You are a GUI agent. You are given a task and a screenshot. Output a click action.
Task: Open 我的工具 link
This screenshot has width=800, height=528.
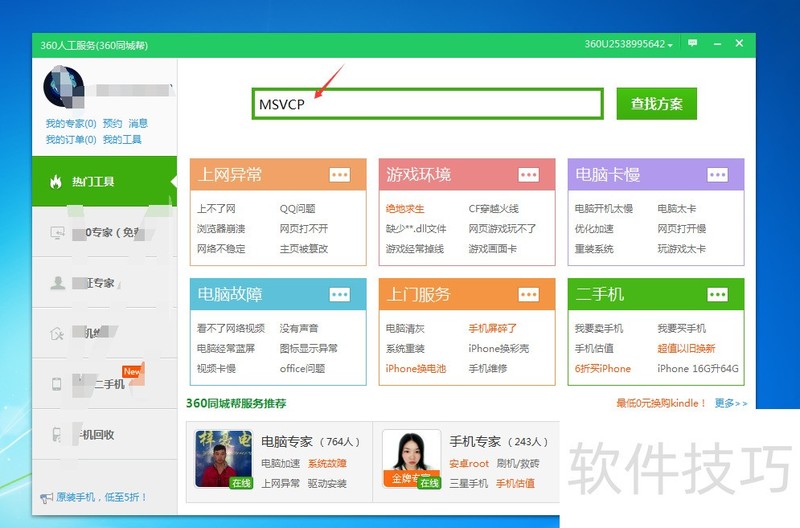click(x=122, y=140)
